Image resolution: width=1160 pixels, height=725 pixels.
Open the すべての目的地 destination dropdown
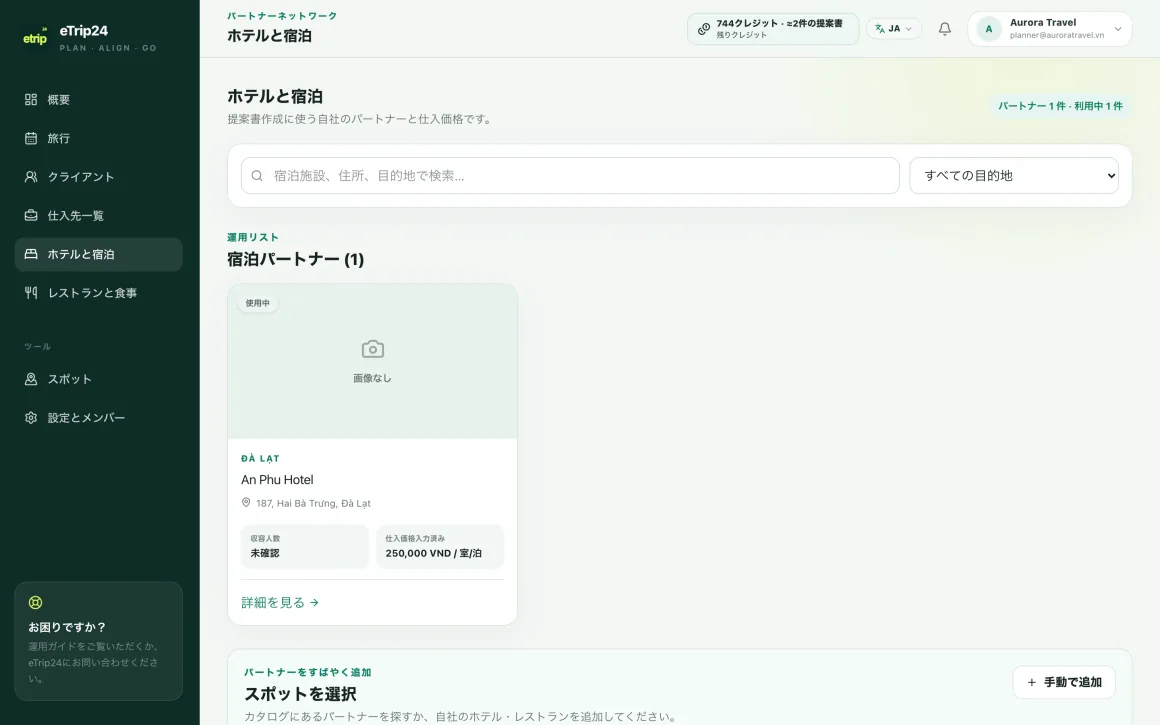(1014, 175)
